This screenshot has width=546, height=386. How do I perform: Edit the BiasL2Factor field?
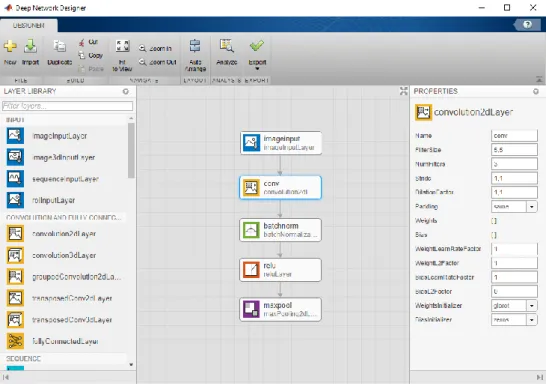click(x=514, y=292)
